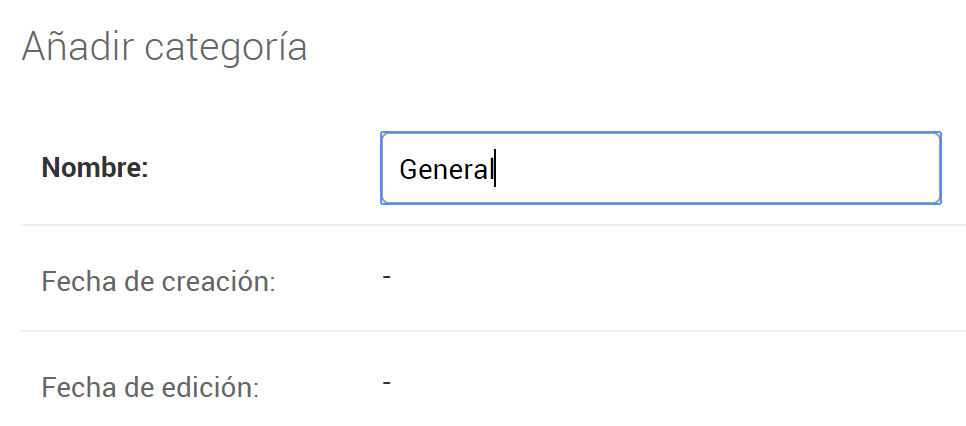Click the "Fecha de edición:" label

tap(150, 388)
